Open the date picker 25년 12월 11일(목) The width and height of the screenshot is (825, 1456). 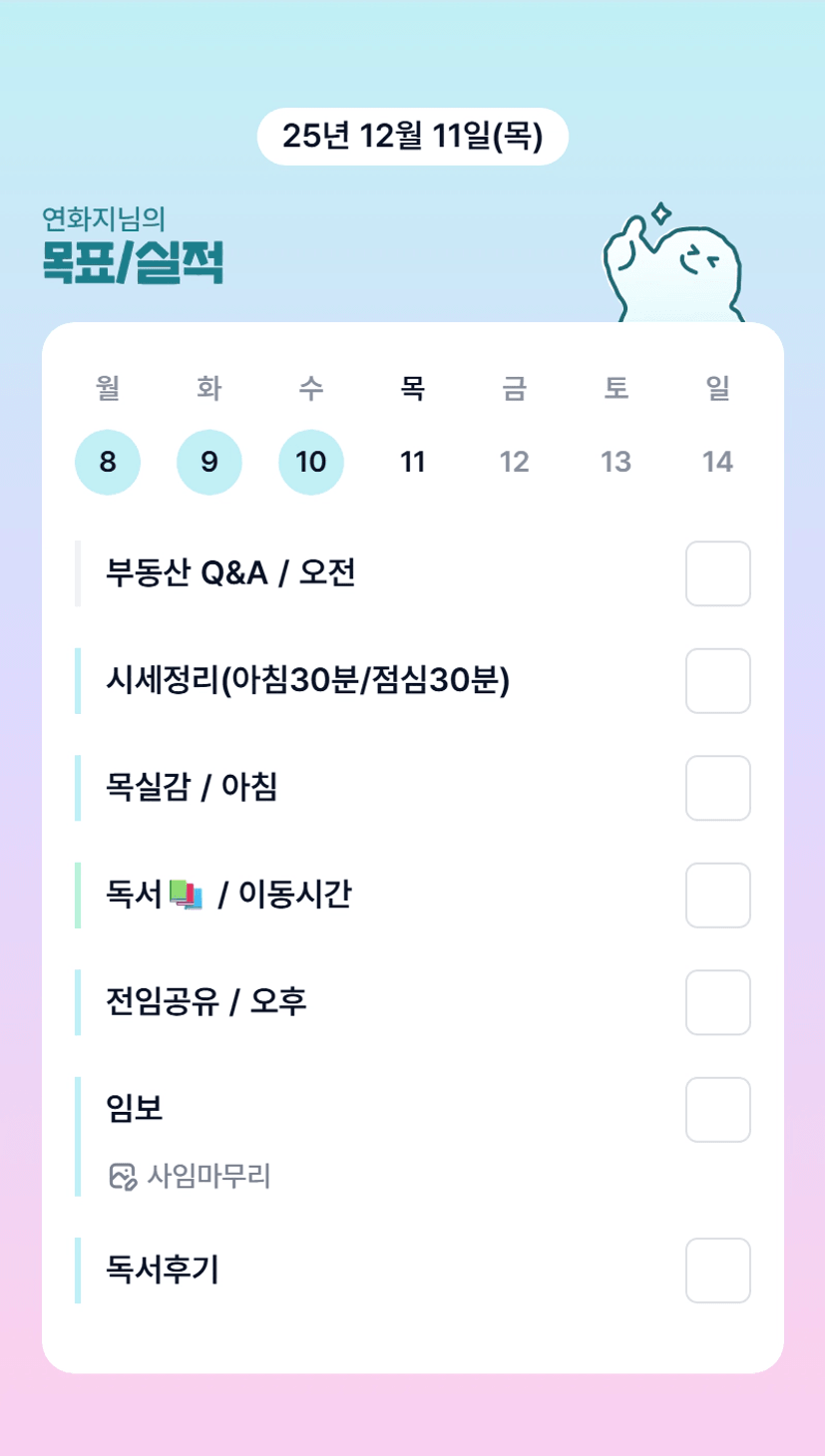coord(412,137)
